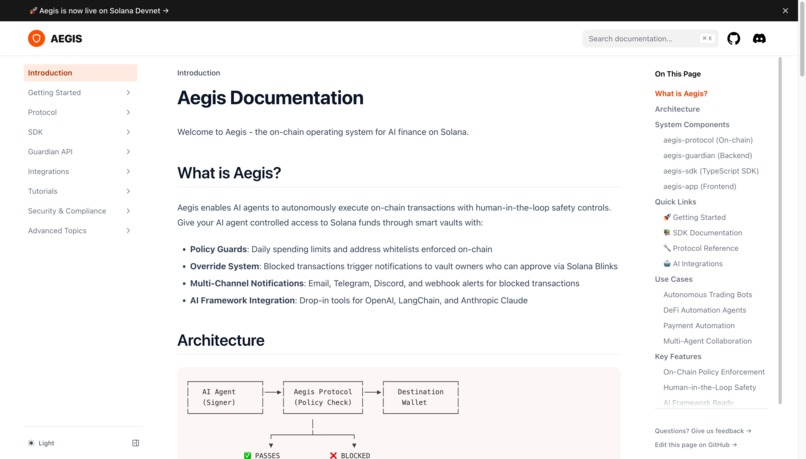Open the rocket Getting Started quick link
Viewport: 806px width, 459px height.
[x=694, y=217]
